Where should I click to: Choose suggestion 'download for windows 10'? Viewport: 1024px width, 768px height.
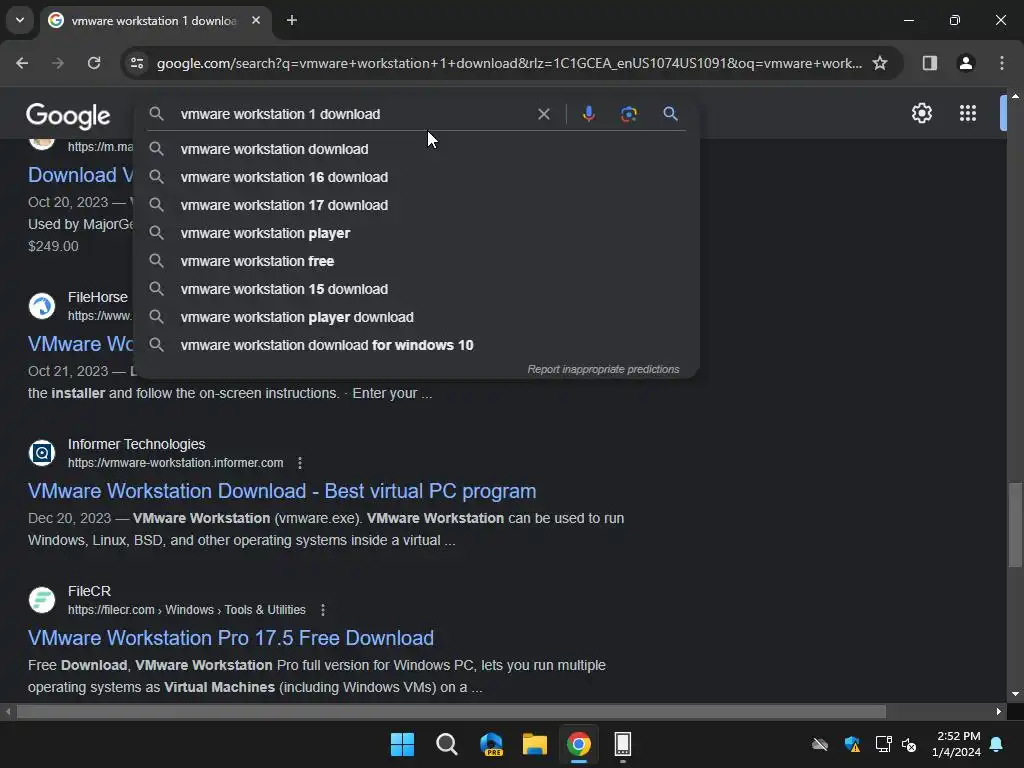tap(417, 345)
